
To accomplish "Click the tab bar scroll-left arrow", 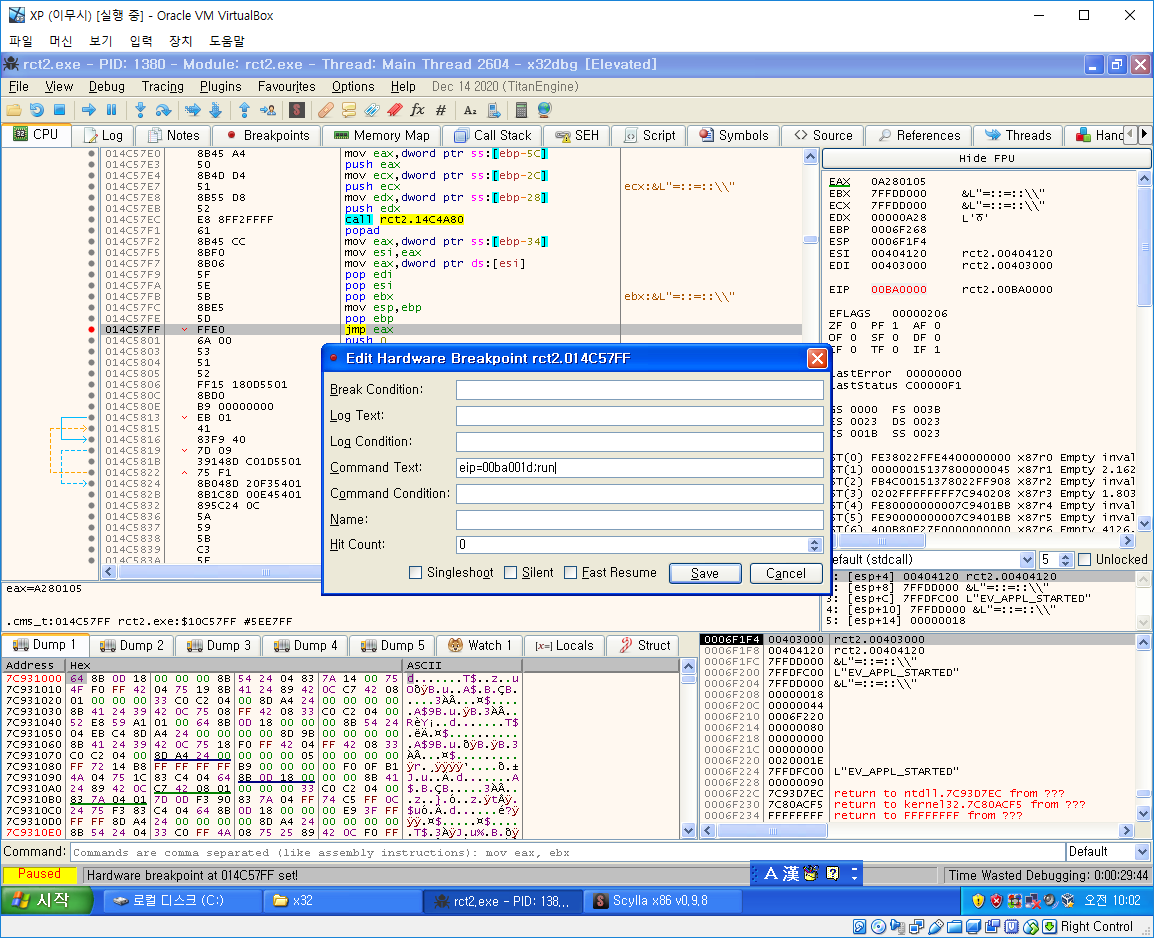I will pyautogui.click(x=1131, y=135).
